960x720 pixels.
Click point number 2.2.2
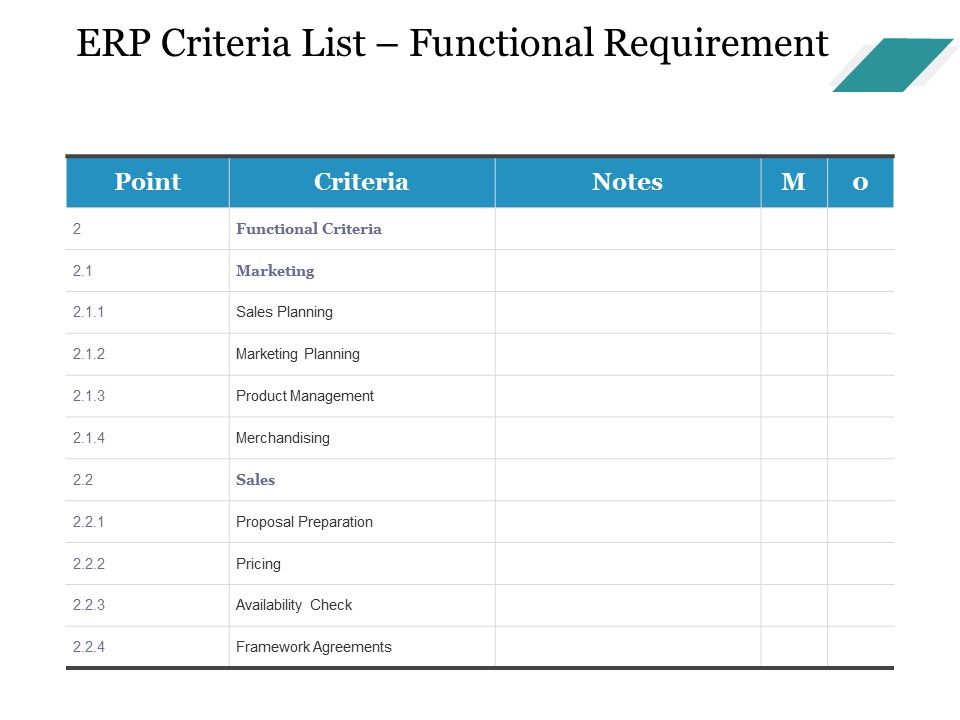pos(148,563)
